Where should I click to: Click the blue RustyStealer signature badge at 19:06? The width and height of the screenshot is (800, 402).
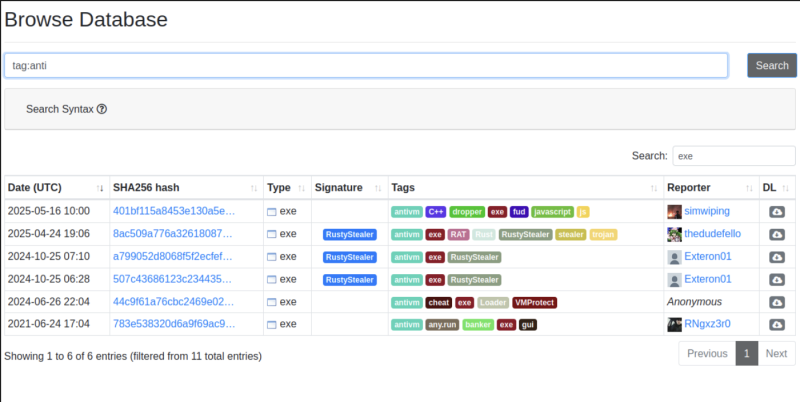point(350,235)
